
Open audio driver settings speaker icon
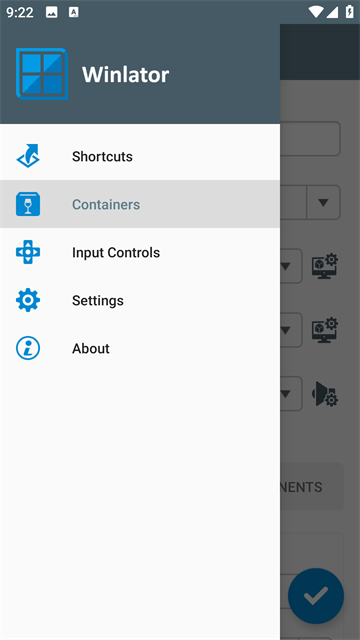pyautogui.click(x=325, y=394)
